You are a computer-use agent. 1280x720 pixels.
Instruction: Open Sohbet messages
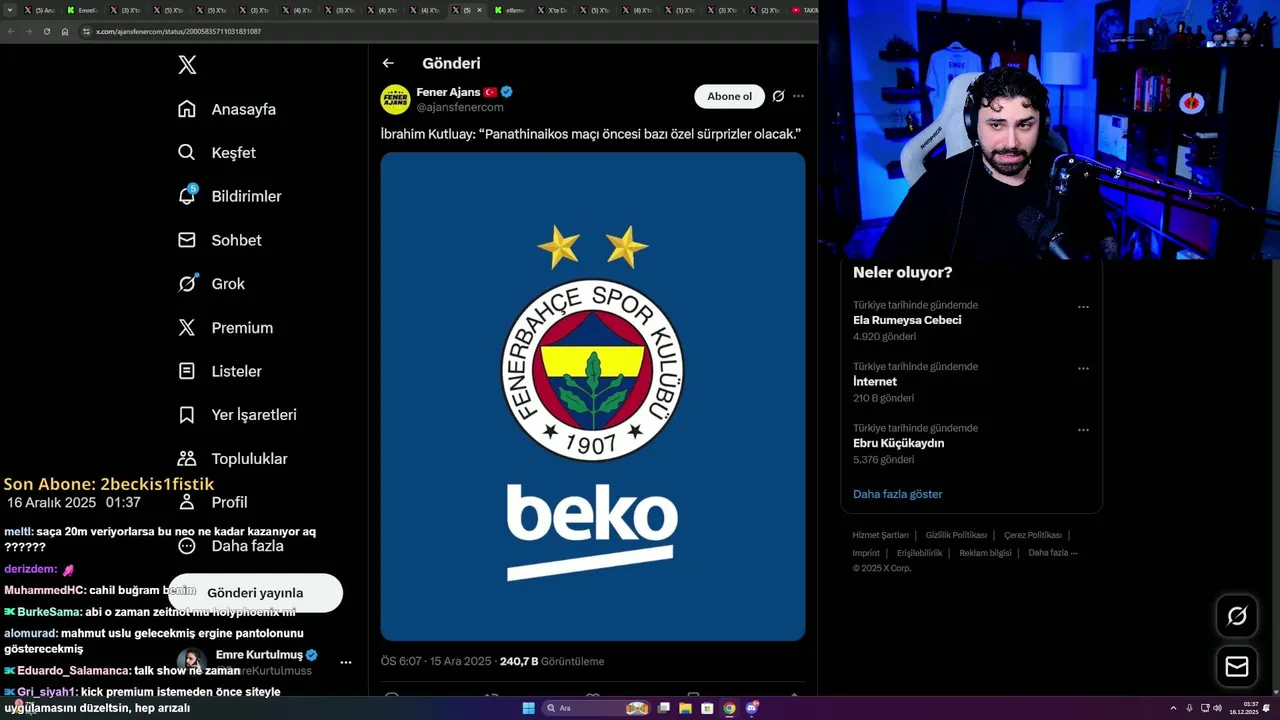point(219,240)
